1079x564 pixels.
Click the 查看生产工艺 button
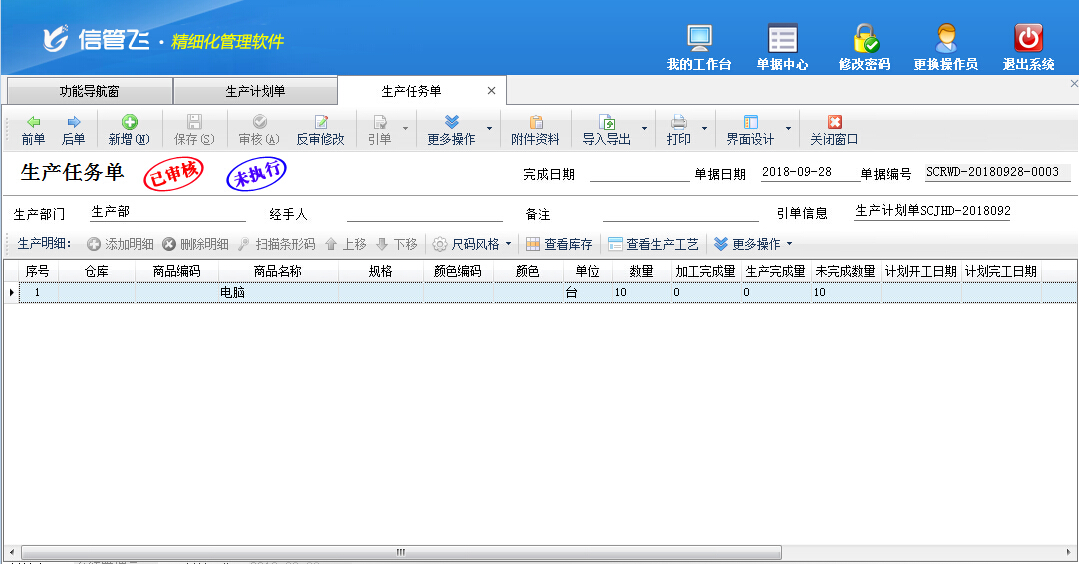click(653, 244)
